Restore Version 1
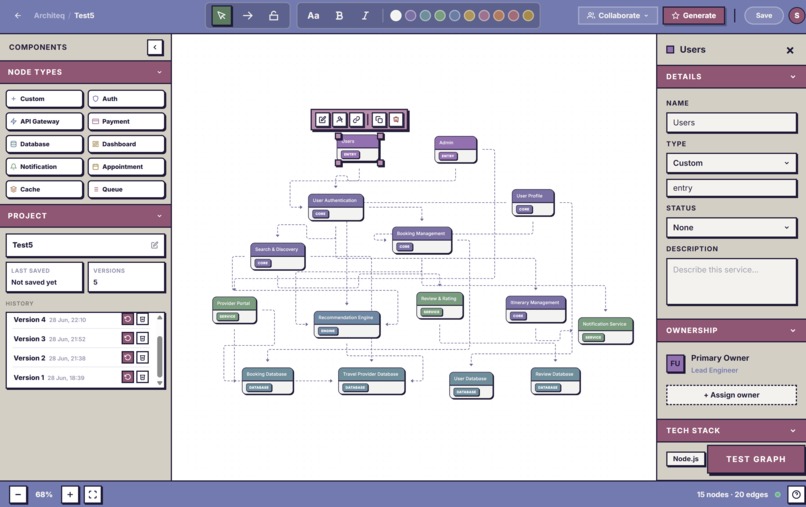806x507 pixels. (127, 377)
